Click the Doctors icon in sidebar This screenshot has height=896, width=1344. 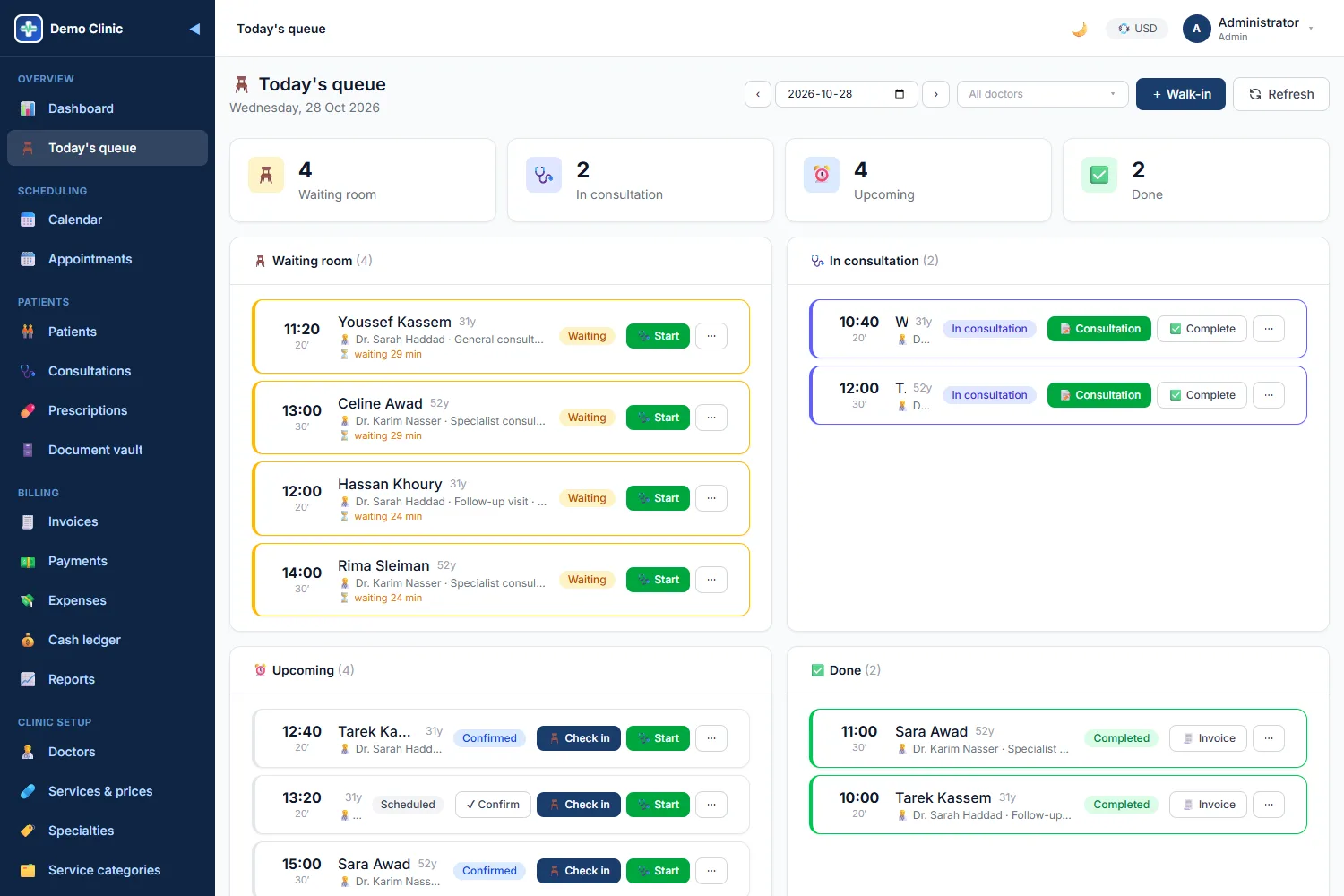click(x=28, y=752)
